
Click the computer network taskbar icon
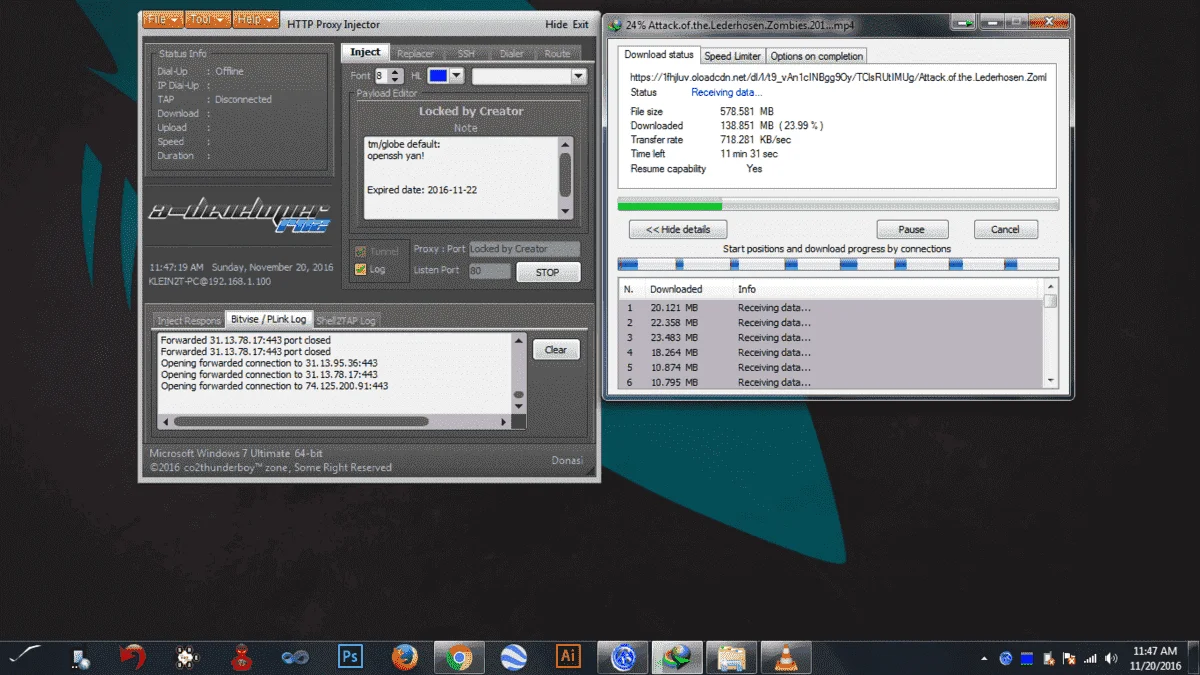point(81,658)
